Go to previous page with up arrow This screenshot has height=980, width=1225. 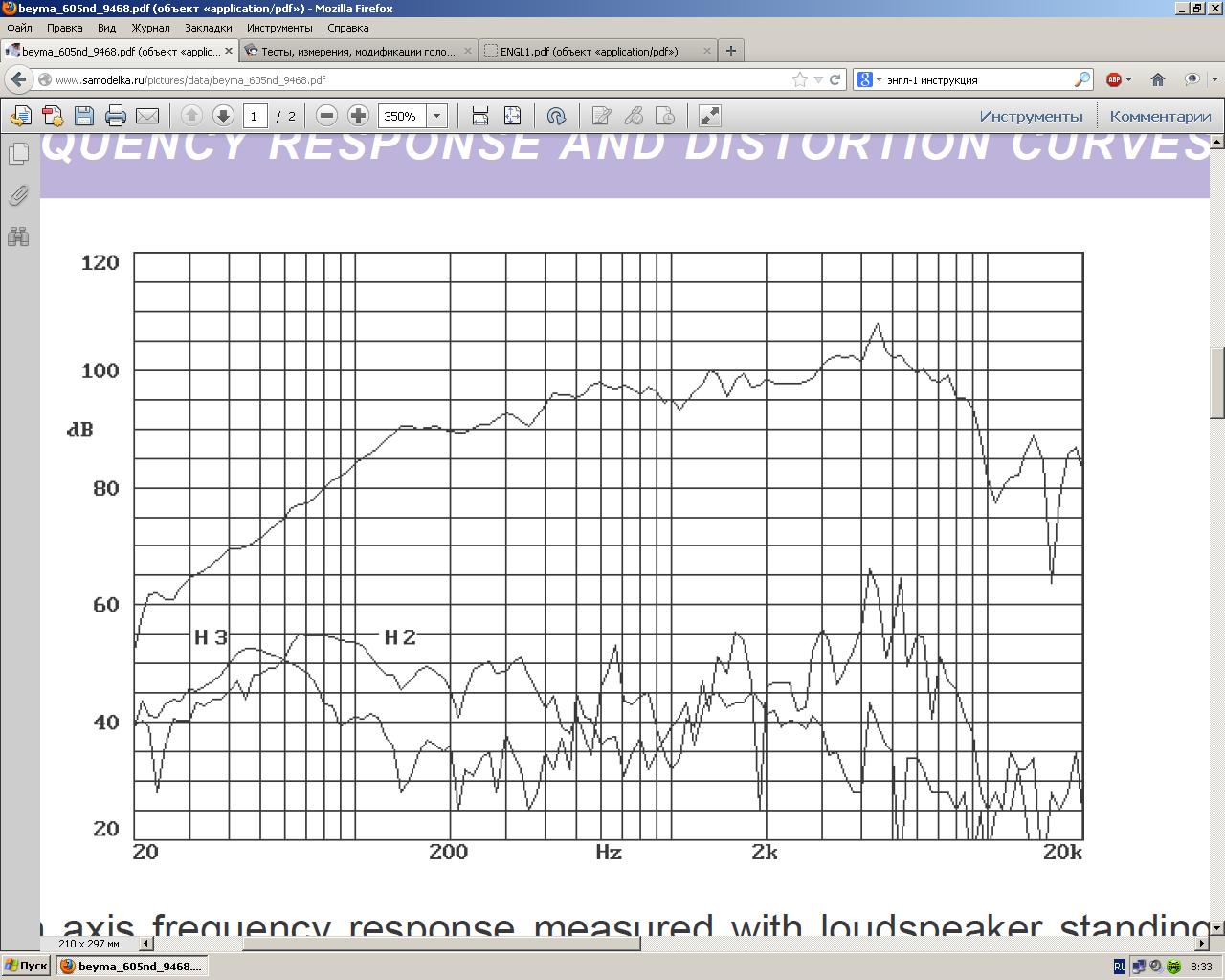click(x=191, y=116)
